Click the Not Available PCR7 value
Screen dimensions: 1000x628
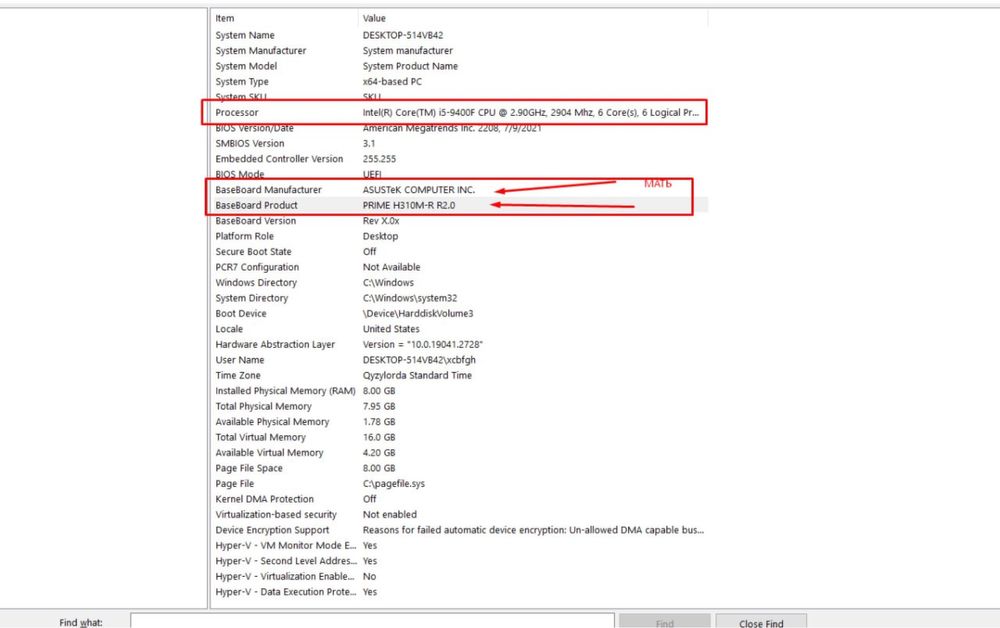pyautogui.click(x=392, y=267)
